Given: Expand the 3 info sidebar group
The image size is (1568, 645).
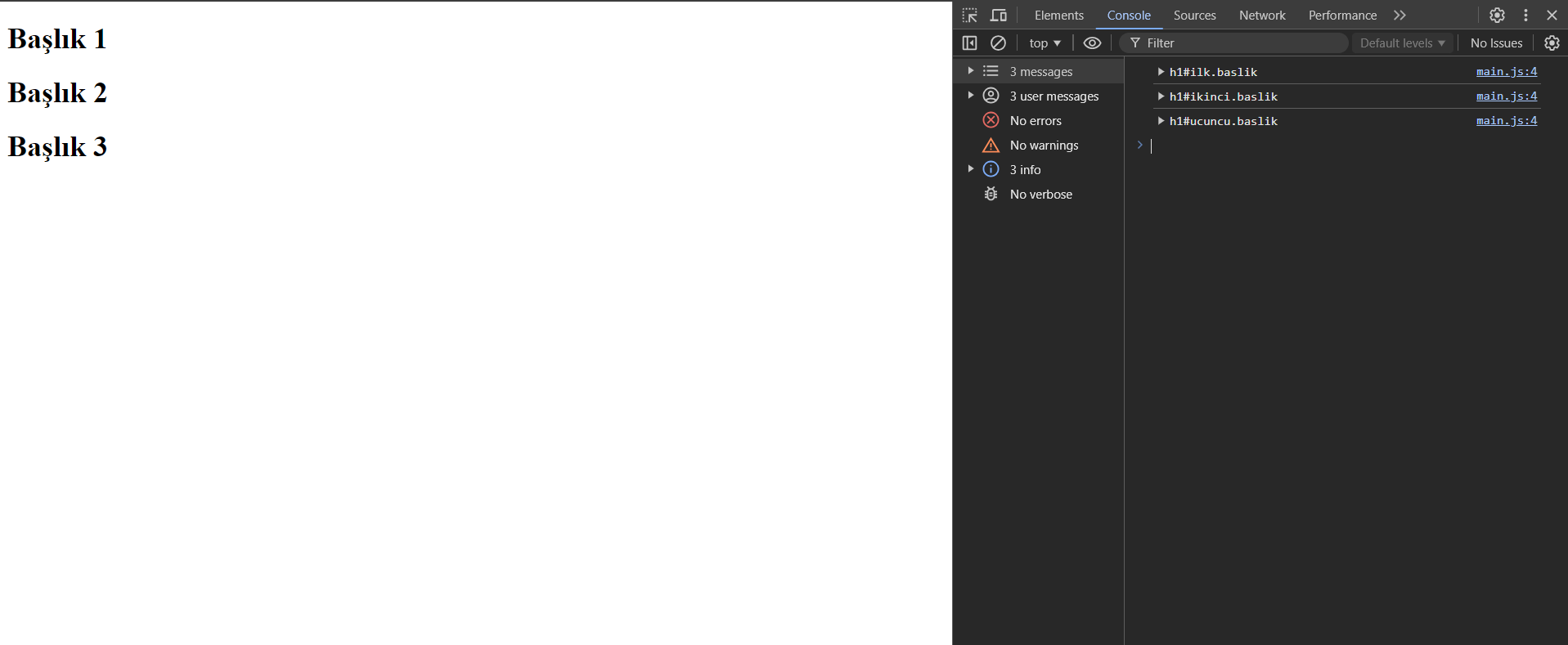Looking at the screenshot, I should [x=971, y=169].
